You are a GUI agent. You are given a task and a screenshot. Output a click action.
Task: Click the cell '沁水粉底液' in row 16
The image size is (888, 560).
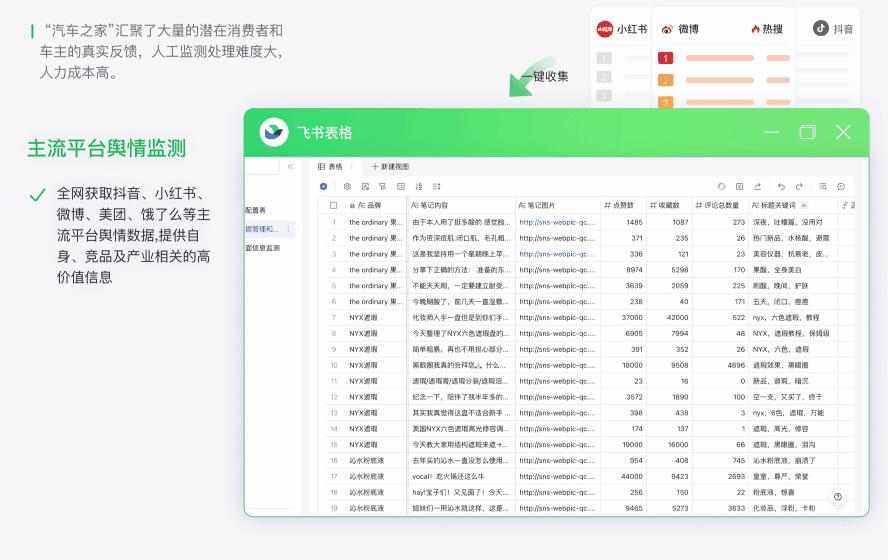pos(366,461)
